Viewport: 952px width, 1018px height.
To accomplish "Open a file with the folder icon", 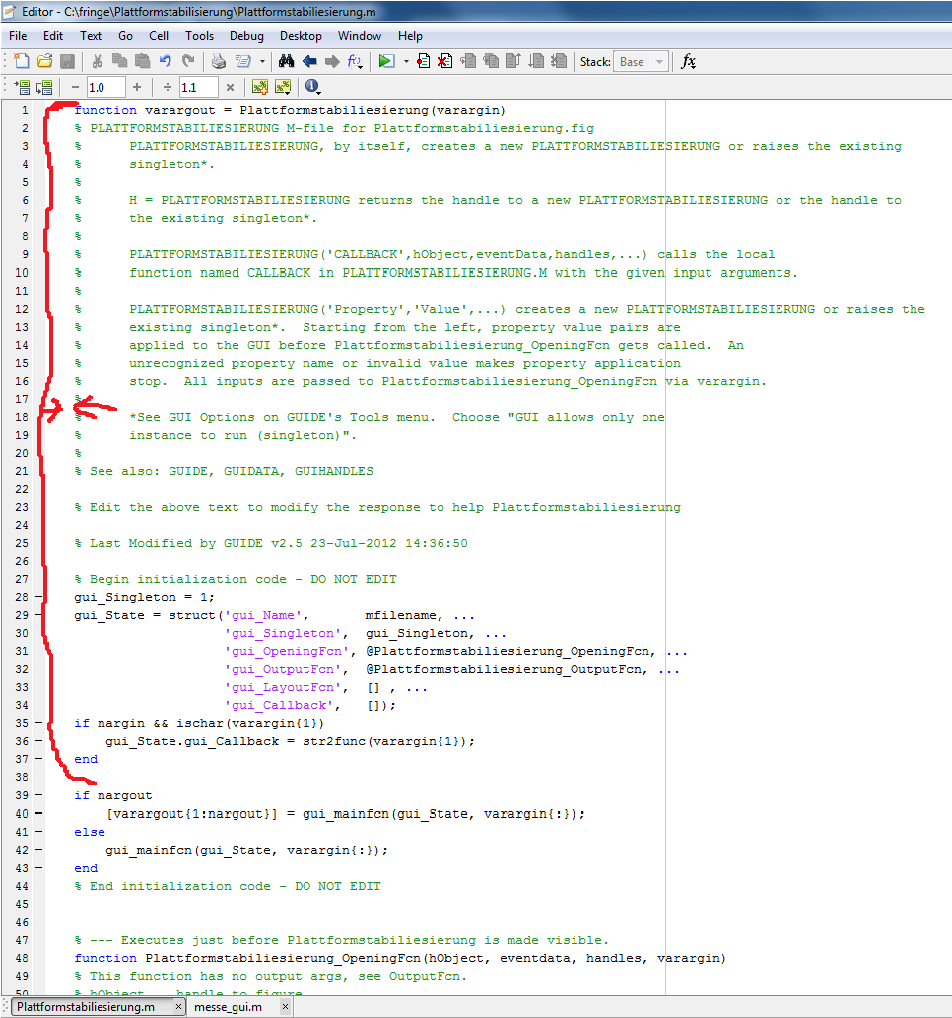I will [x=44, y=62].
